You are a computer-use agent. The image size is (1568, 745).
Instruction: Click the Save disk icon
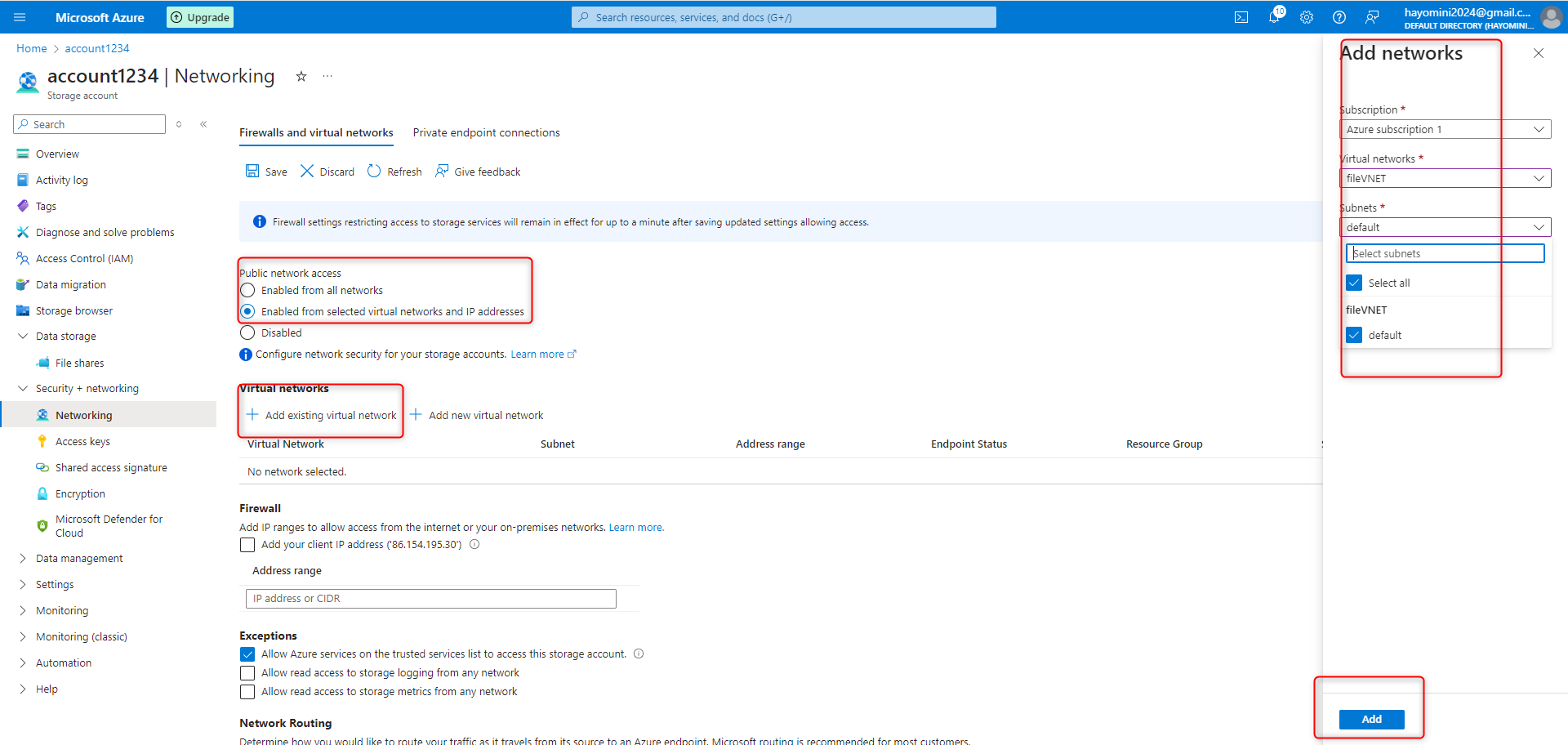[x=252, y=171]
